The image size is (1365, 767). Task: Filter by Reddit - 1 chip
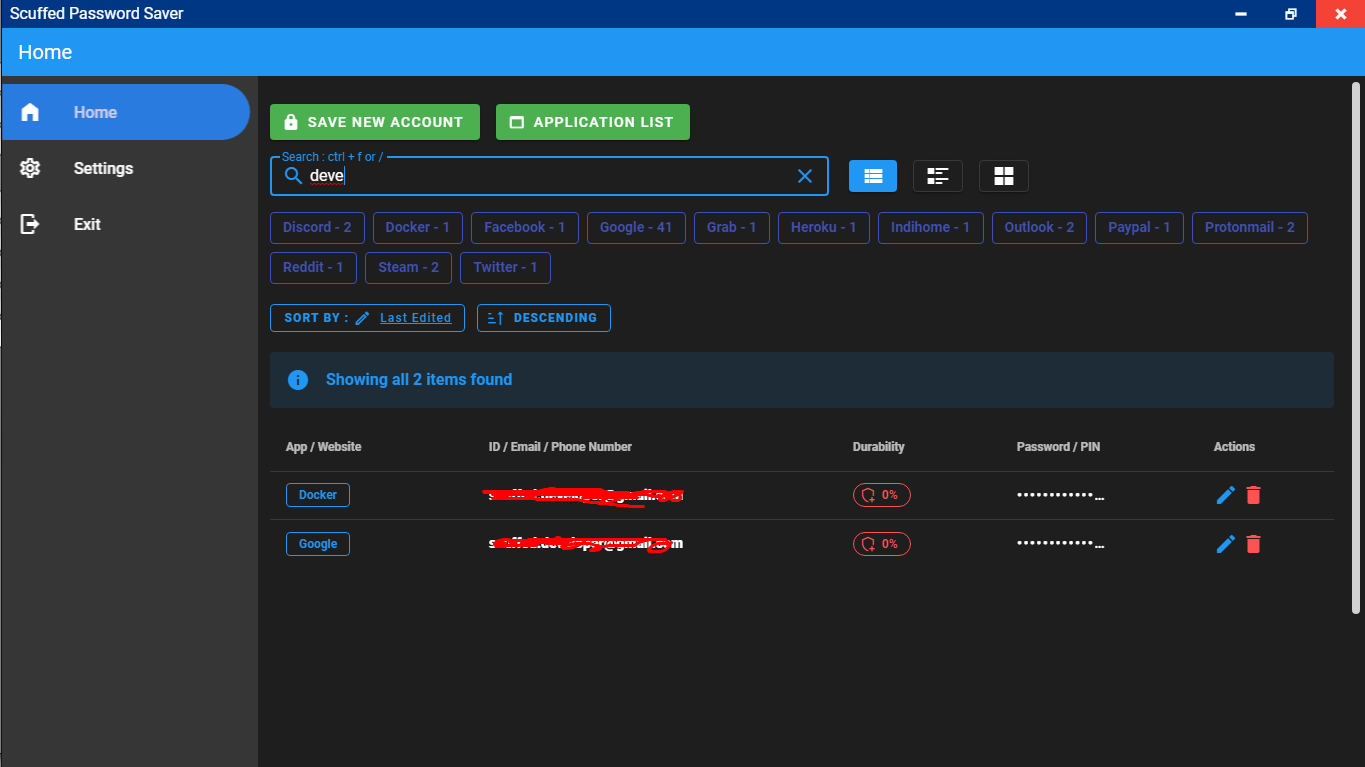pos(313,267)
